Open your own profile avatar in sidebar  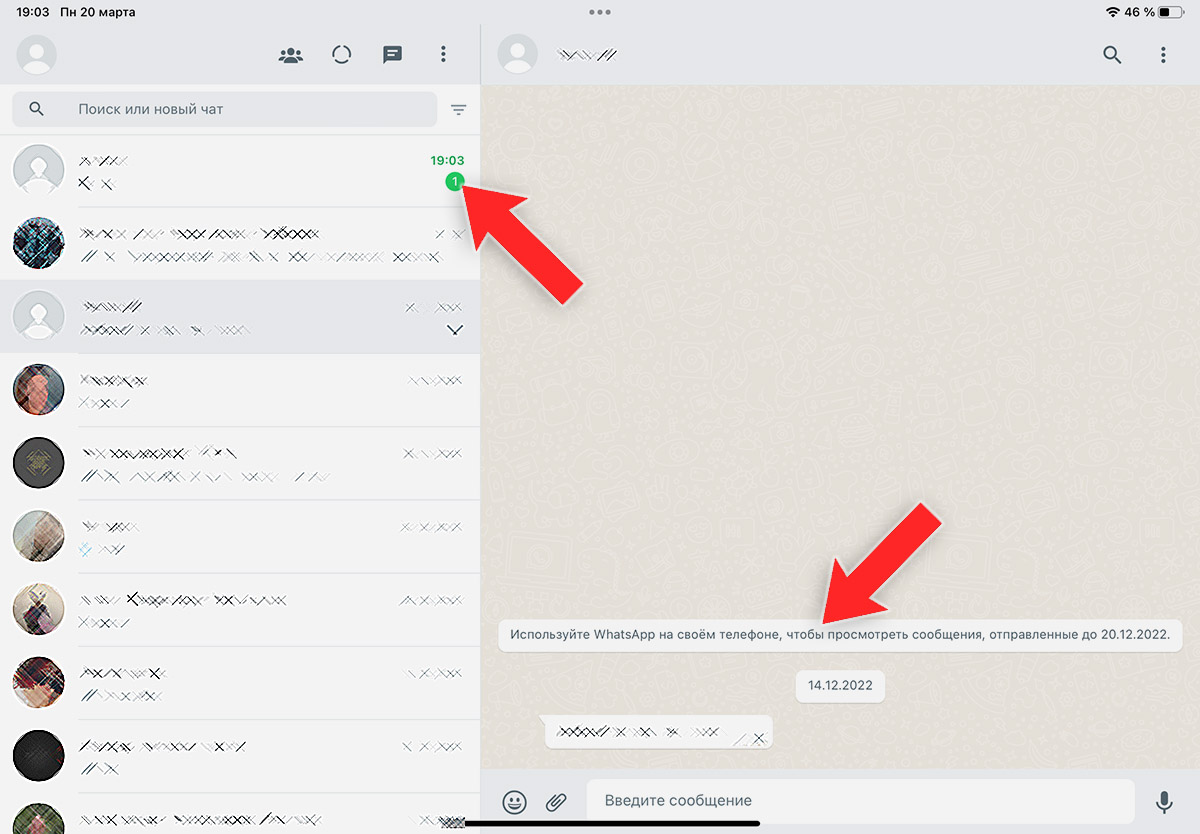[37, 55]
